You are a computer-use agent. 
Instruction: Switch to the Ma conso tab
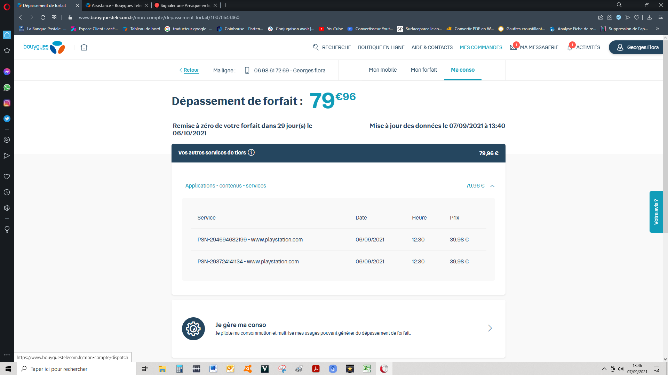click(x=463, y=70)
